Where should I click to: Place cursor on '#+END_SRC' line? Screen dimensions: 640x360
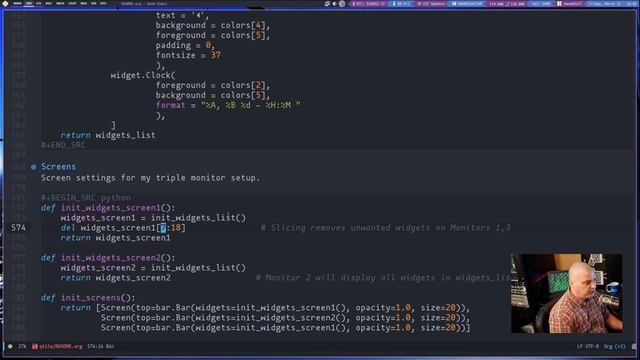pos(63,145)
